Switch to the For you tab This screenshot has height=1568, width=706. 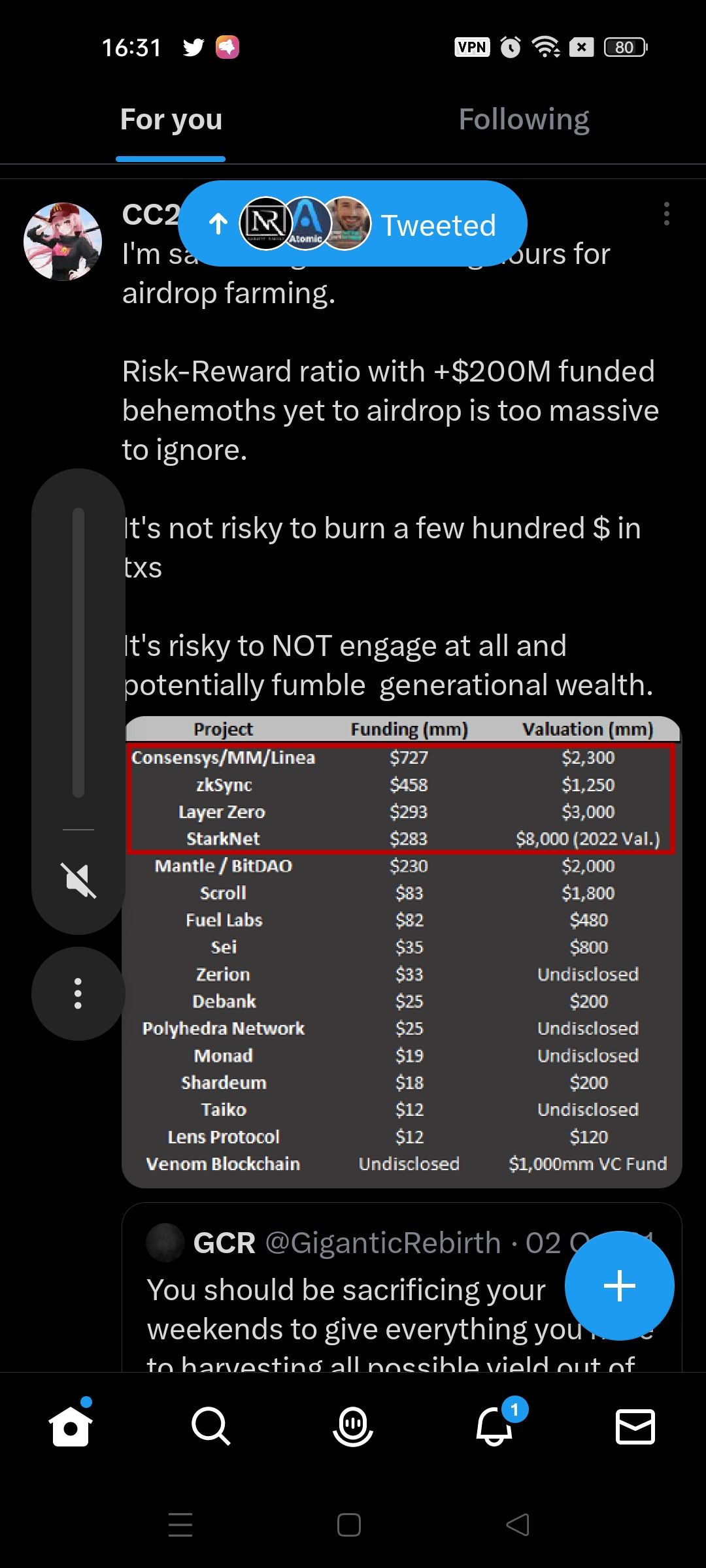[171, 120]
